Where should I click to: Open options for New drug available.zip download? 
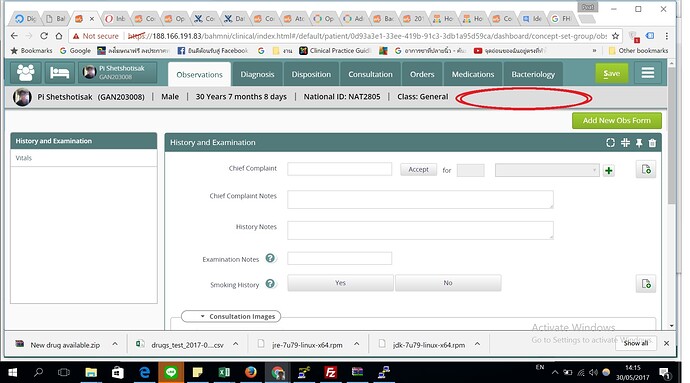coord(115,344)
